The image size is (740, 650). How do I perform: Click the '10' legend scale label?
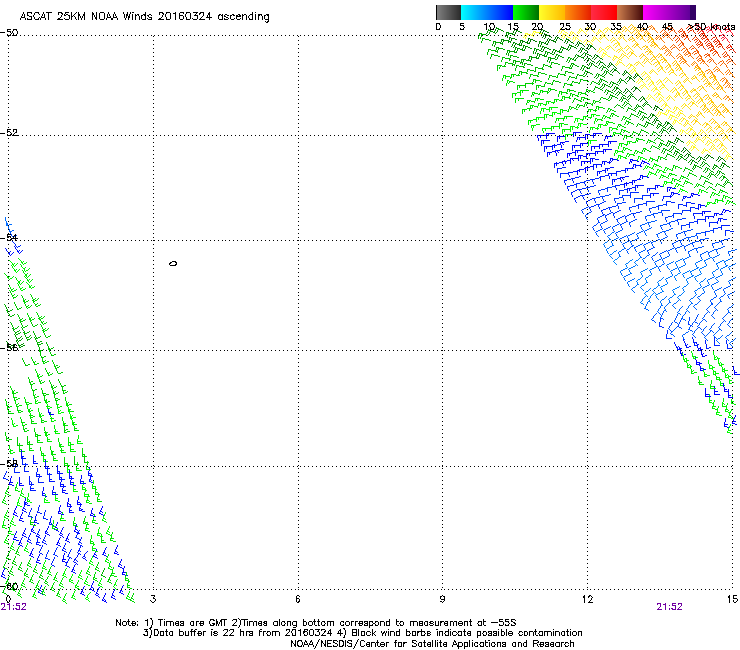point(489,27)
